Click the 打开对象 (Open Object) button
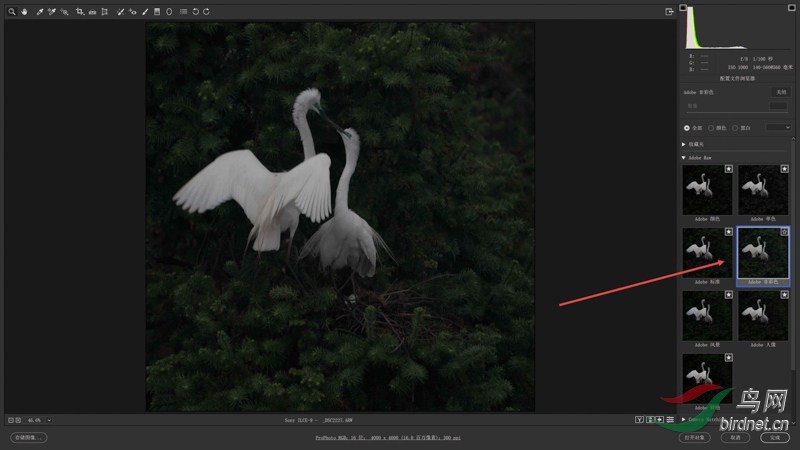The width and height of the screenshot is (800, 450). [x=694, y=437]
